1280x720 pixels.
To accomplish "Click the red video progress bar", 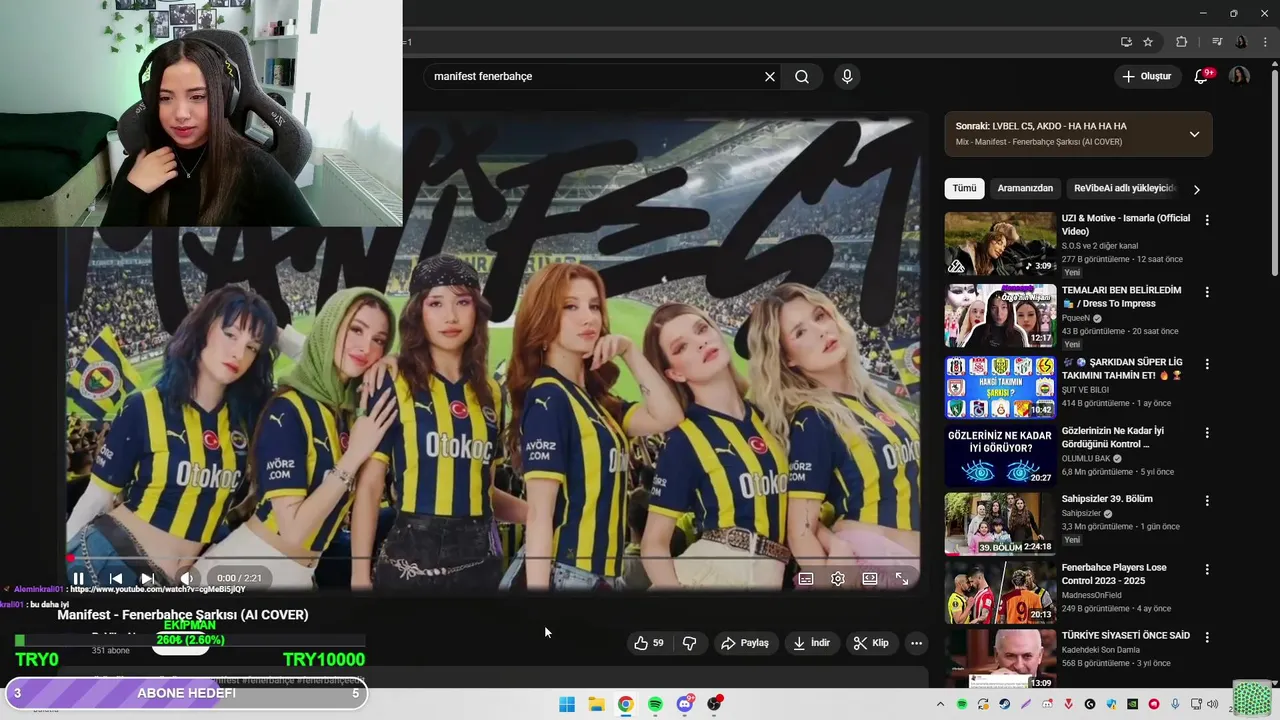I will 493,558.
